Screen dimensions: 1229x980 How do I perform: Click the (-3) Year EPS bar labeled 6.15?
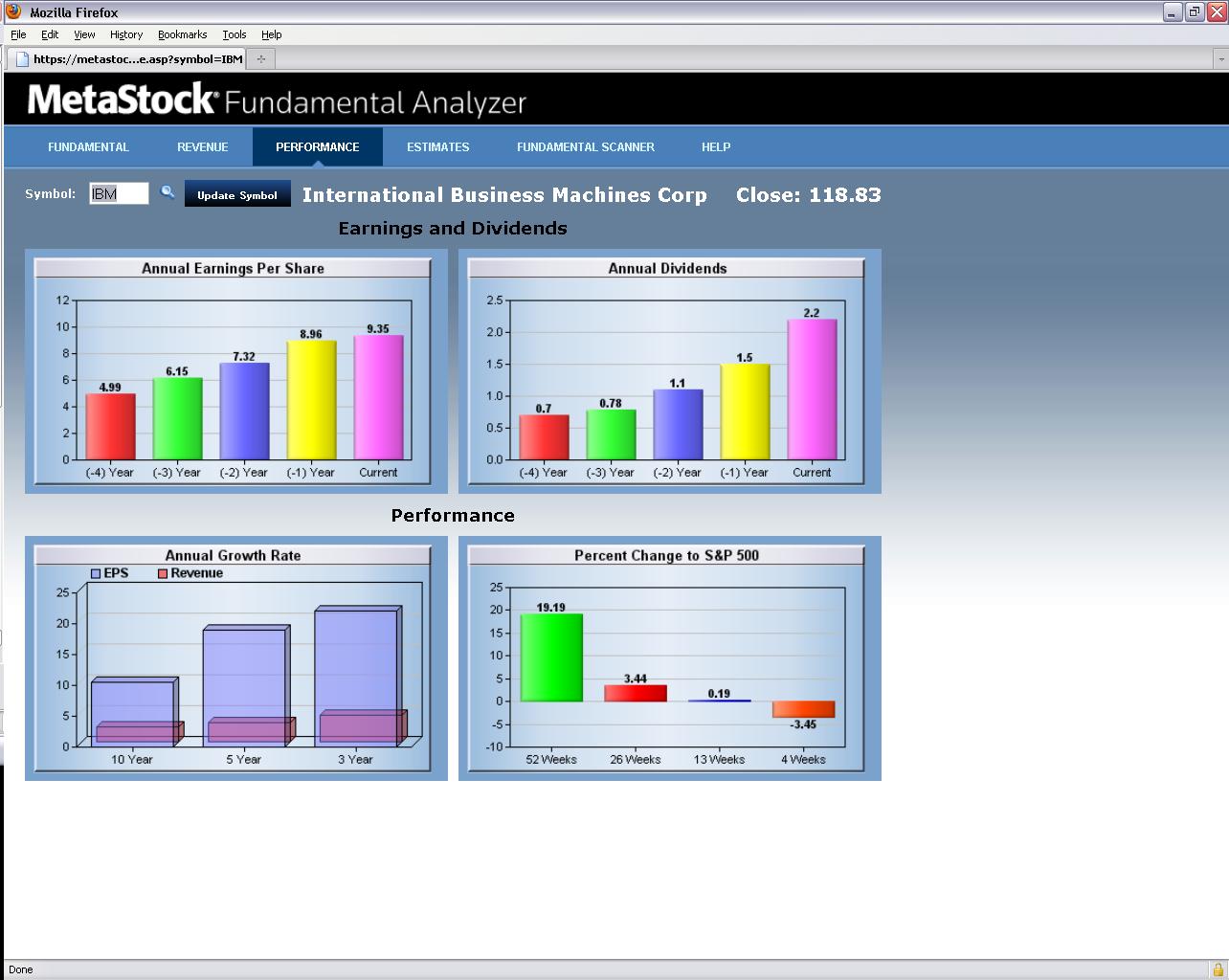[x=177, y=418]
